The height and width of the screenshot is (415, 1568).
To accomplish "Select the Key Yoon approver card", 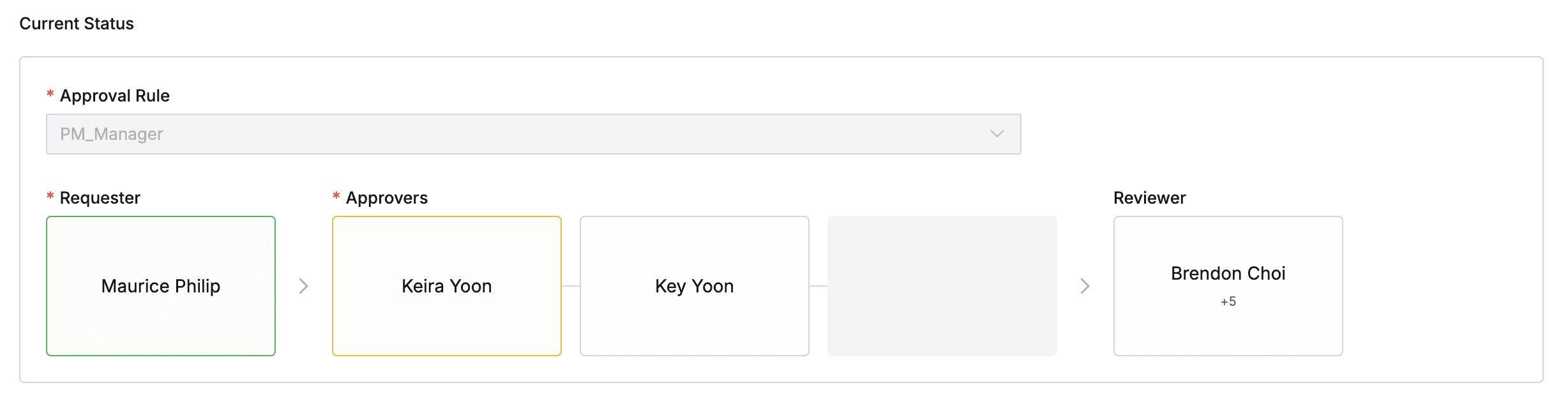I will (694, 287).
